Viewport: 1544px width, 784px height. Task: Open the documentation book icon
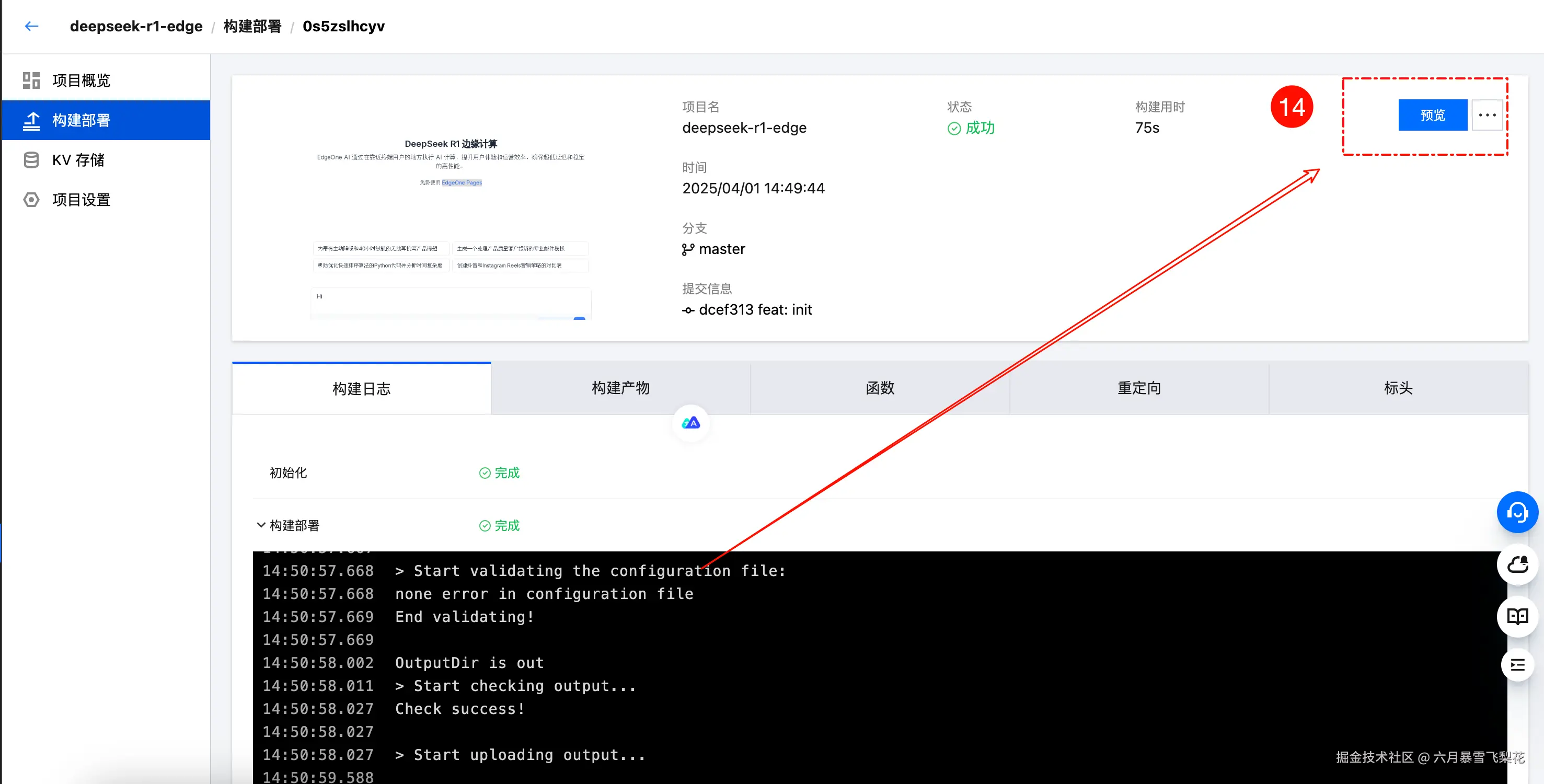coord(1517,616)
